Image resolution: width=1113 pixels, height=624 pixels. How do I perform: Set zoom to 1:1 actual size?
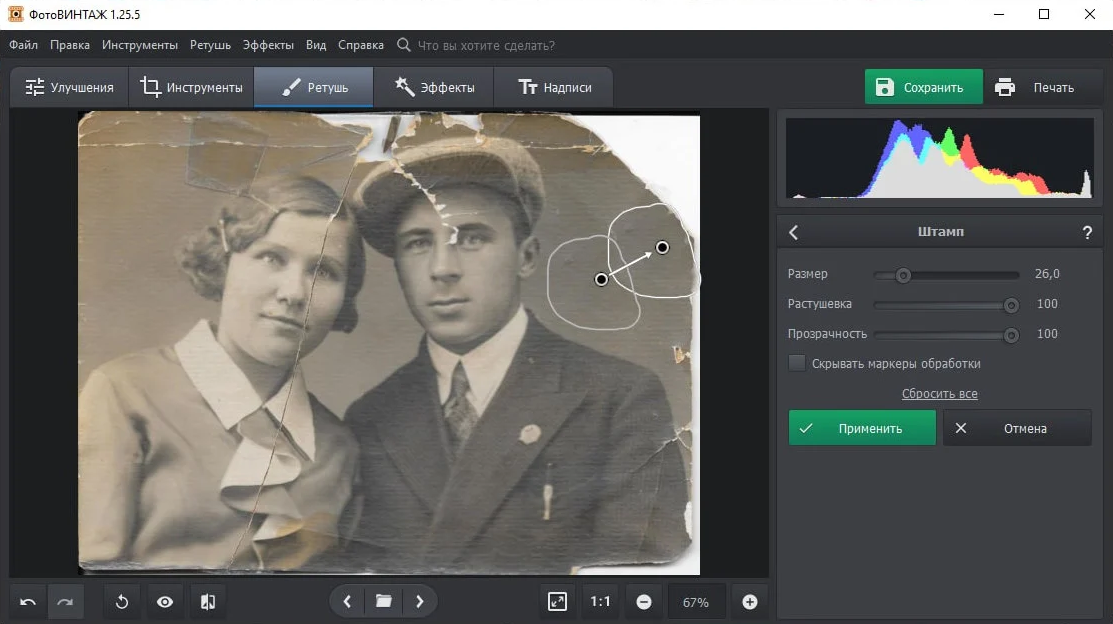point(600,601)
